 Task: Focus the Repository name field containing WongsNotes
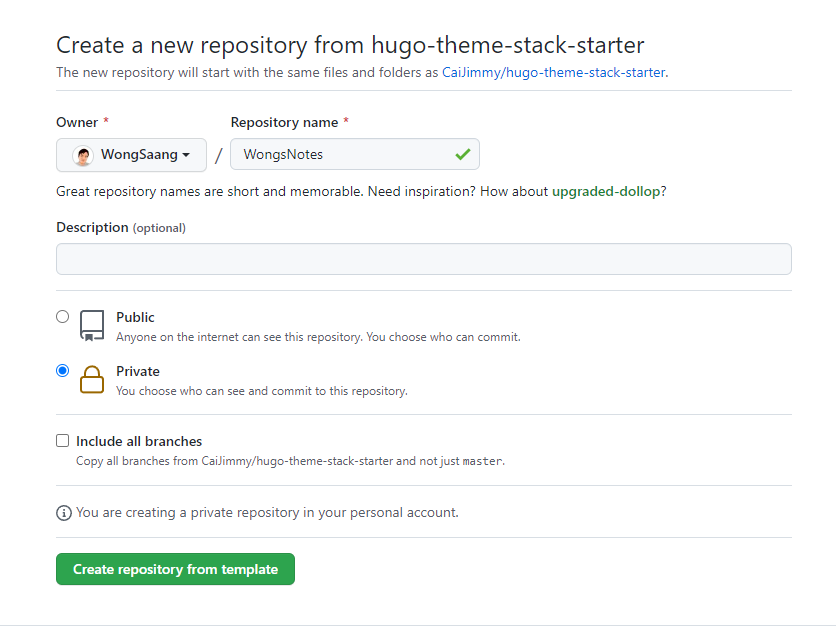[x=340, y=155]
